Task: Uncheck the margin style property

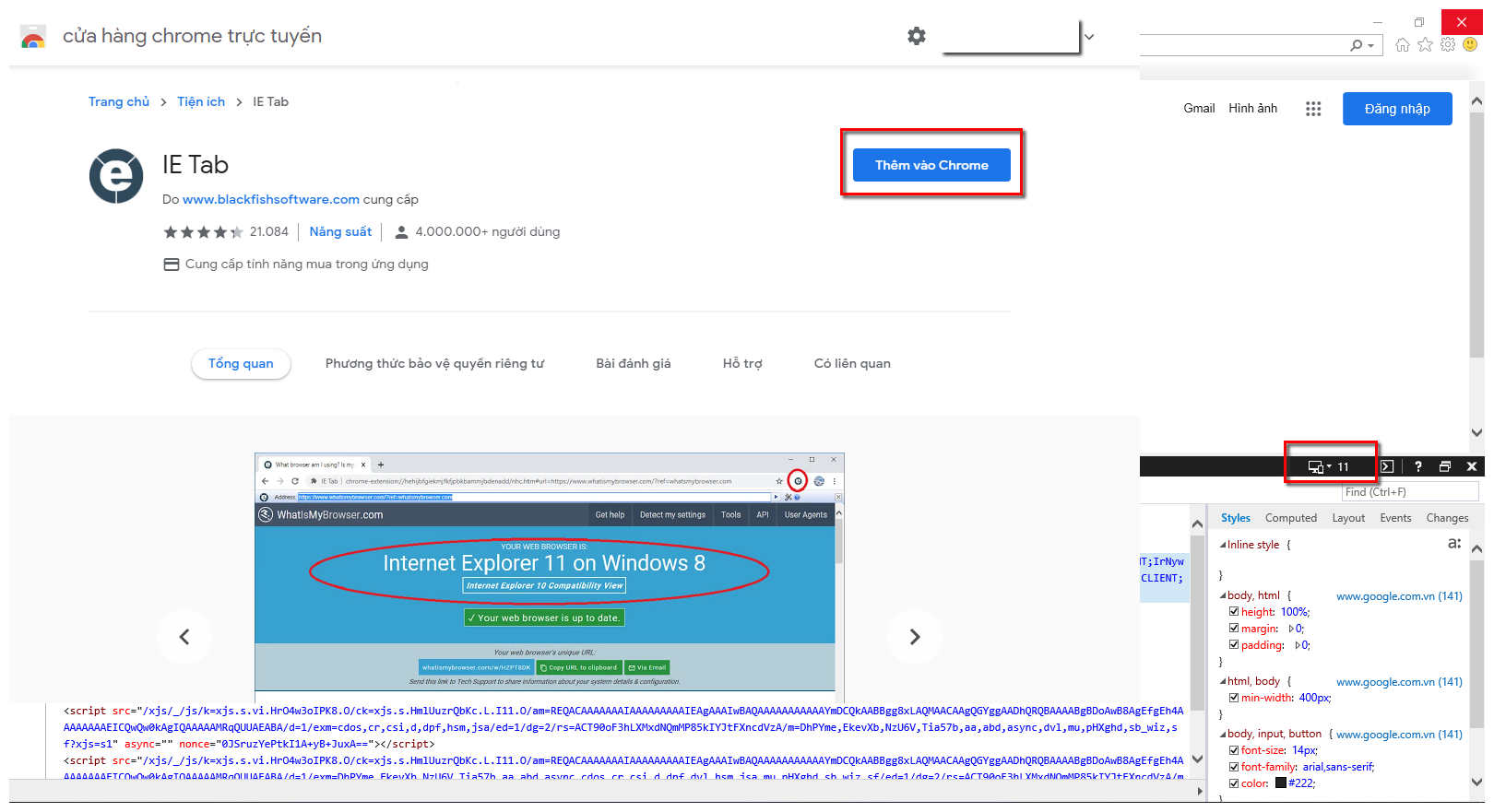Action: click(x=1234, y=629)
